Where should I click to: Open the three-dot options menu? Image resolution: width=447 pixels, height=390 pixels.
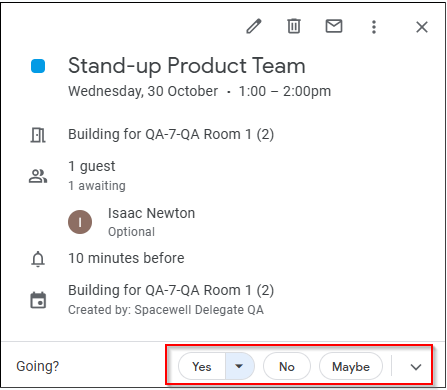(374, 27)
